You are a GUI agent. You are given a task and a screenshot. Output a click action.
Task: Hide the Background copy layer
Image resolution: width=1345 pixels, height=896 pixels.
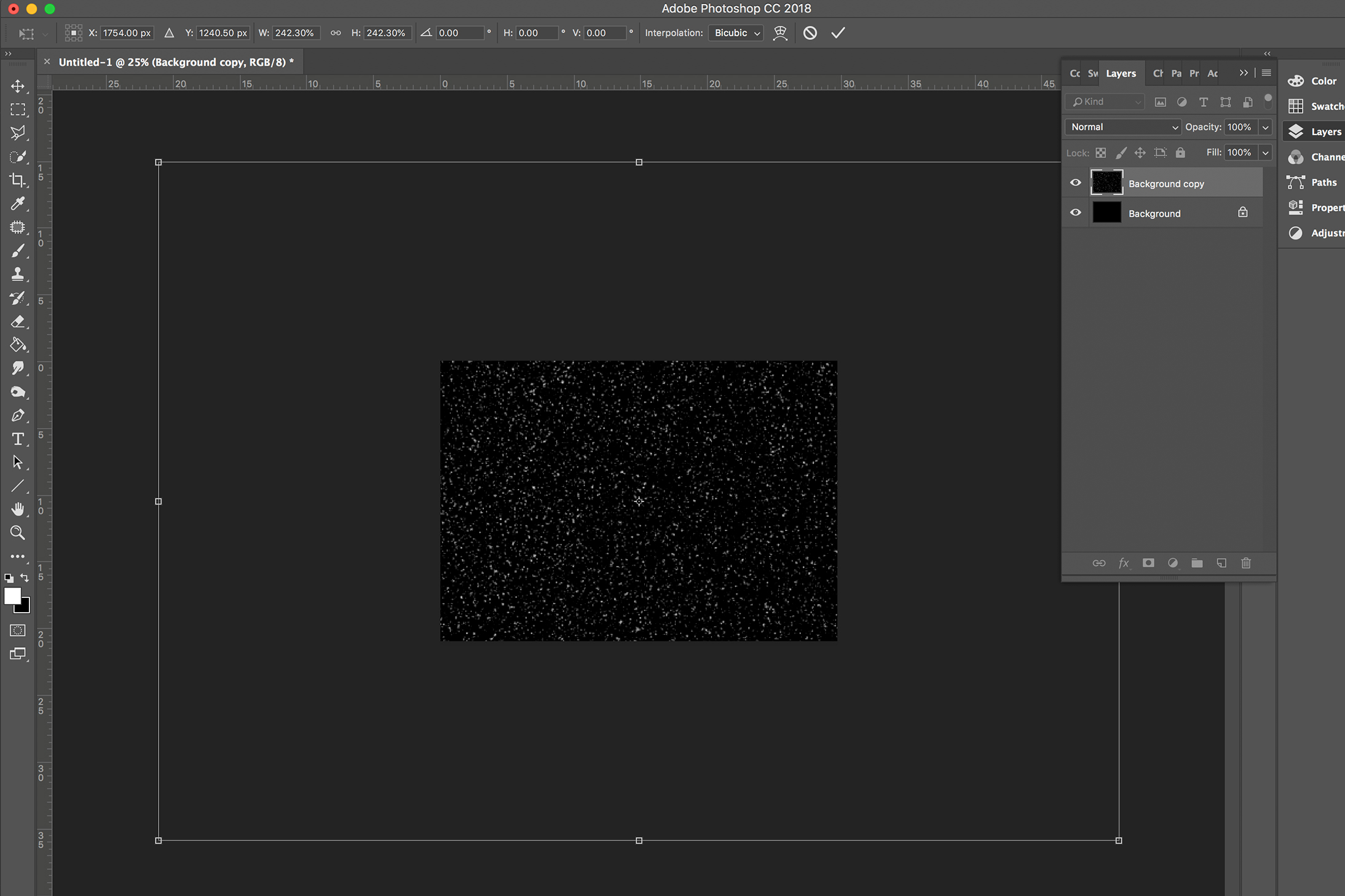(x=1075, y=183)
